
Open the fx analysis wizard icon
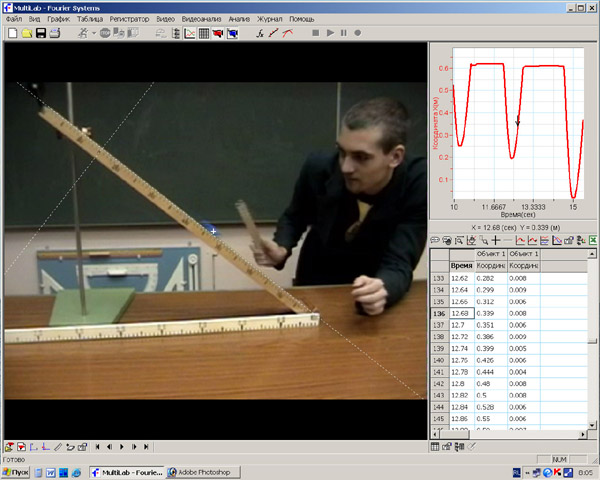pyautogui.click(x=260, y=33)
